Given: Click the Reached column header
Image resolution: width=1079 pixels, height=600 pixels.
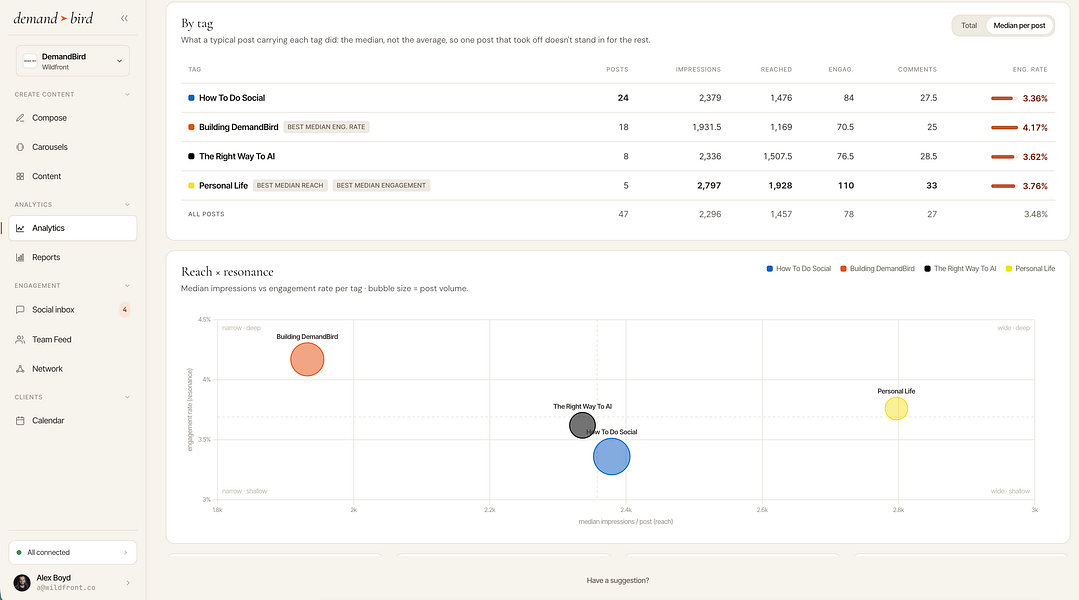Looking at the screenshot, I should [776, 69].
